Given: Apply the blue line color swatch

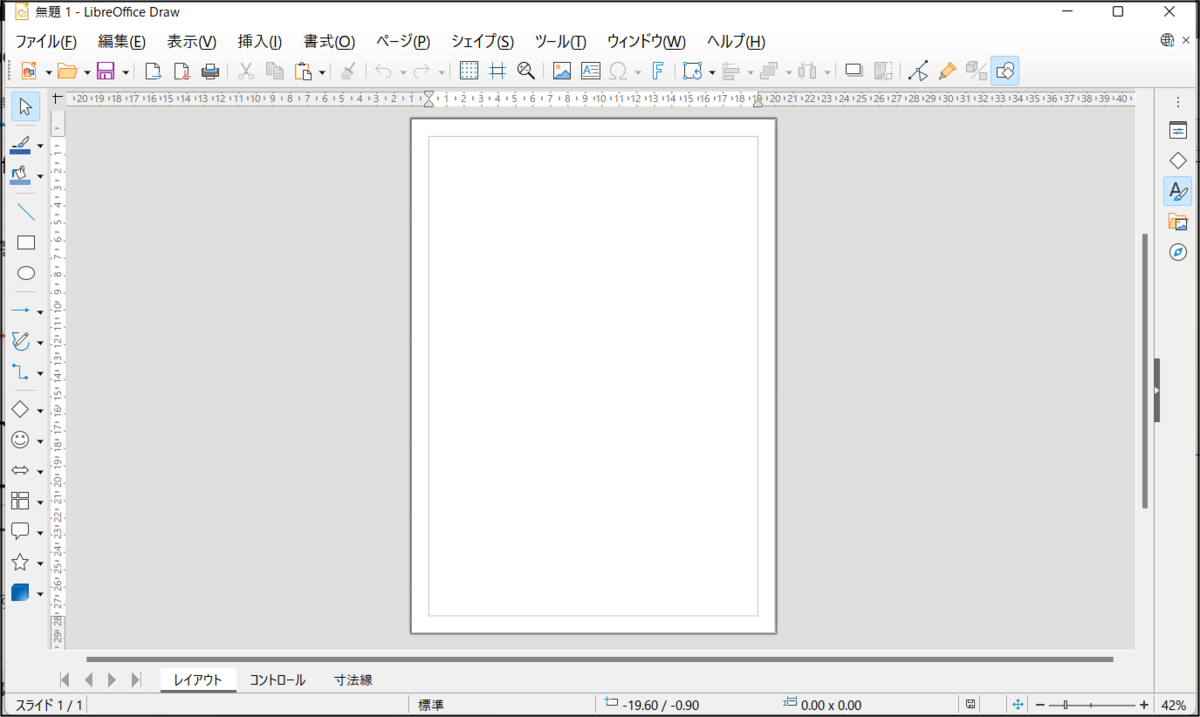Looking at the screenshot, I should (20, 145).
